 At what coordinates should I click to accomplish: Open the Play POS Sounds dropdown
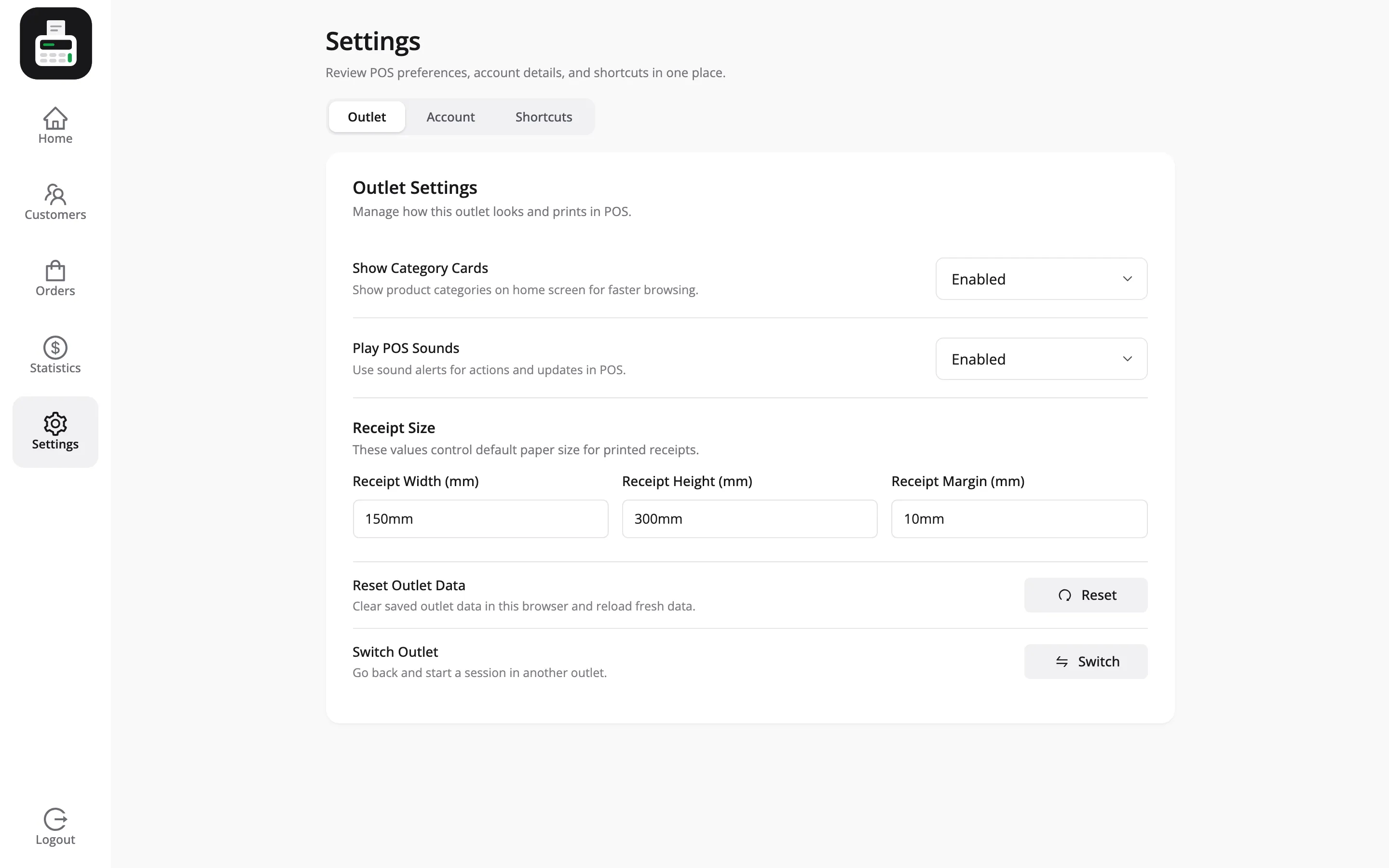point(1041,359)
